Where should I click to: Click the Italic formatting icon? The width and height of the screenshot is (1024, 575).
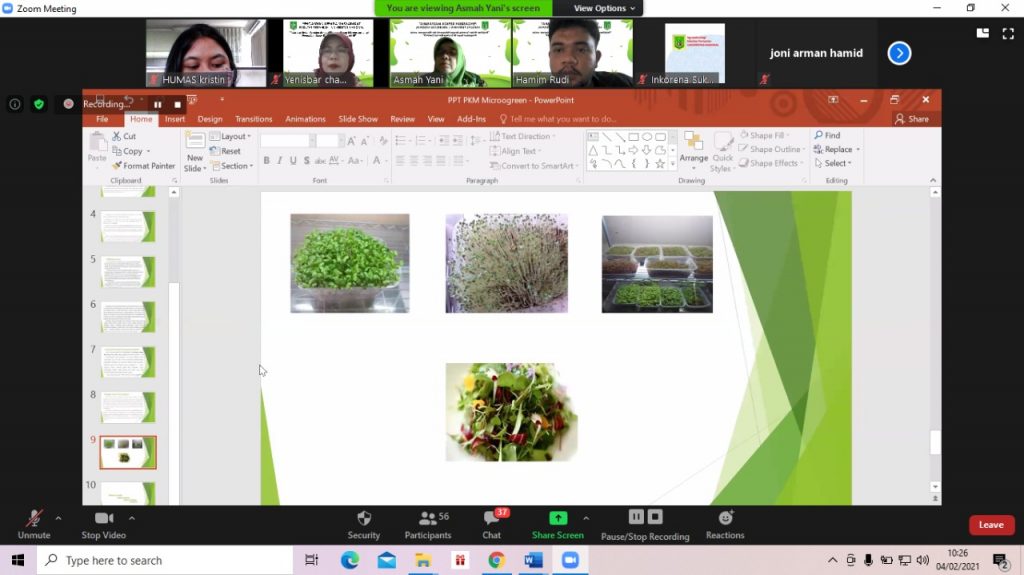280,161
